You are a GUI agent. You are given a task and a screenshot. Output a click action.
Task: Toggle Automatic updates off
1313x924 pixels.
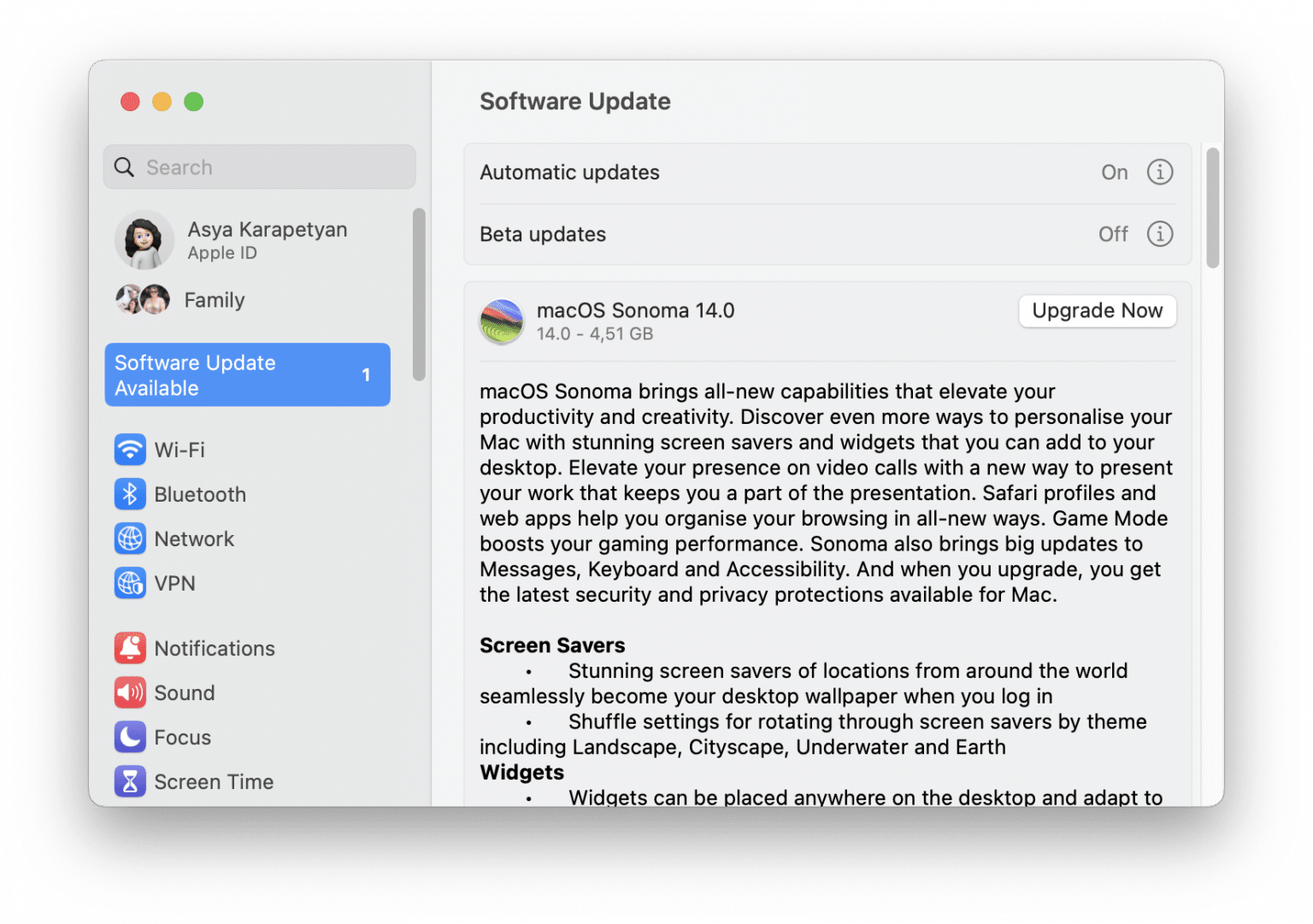pyautogui.click(x=1114, y=172)
